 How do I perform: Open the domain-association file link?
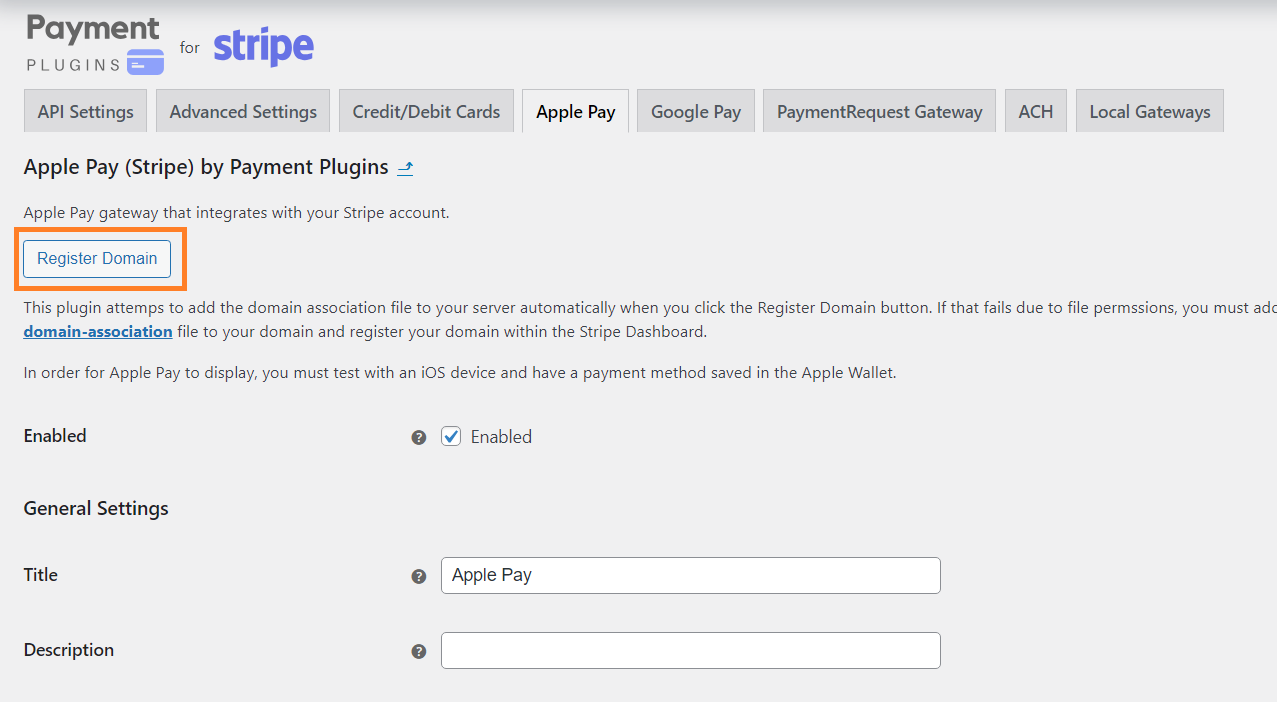pyautogui.click(x=98, y=331)
